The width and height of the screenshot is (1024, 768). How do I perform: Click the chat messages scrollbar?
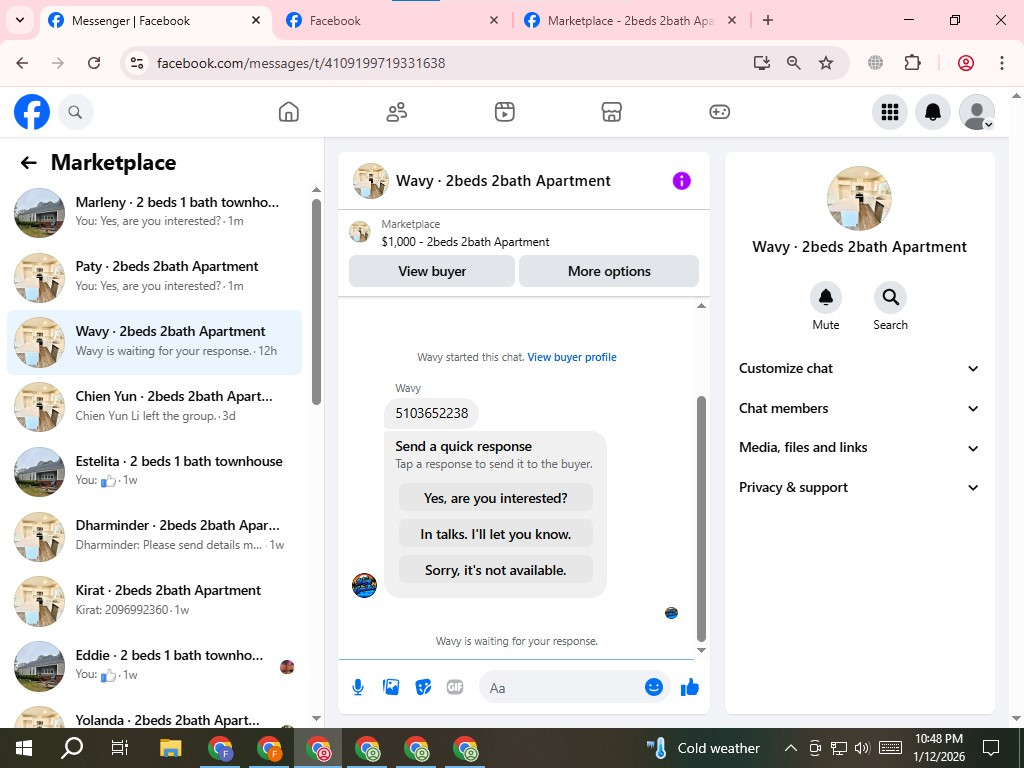pyautogui.click(x=701, y=519)
